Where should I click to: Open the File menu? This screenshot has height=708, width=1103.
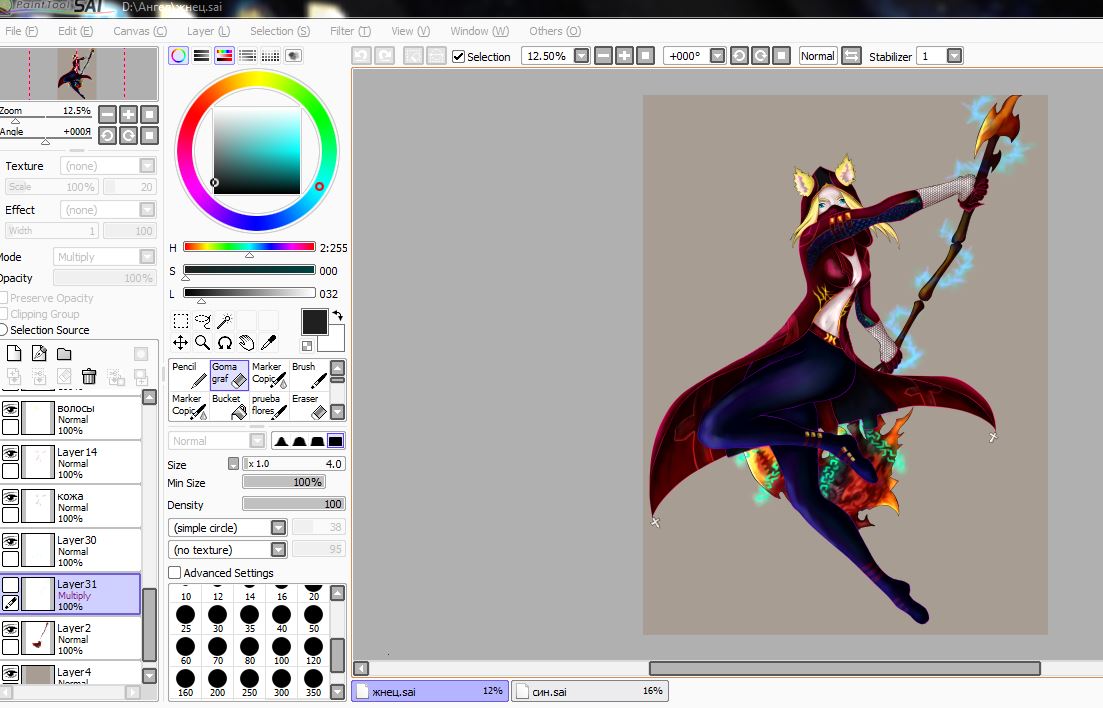[21, 31]
